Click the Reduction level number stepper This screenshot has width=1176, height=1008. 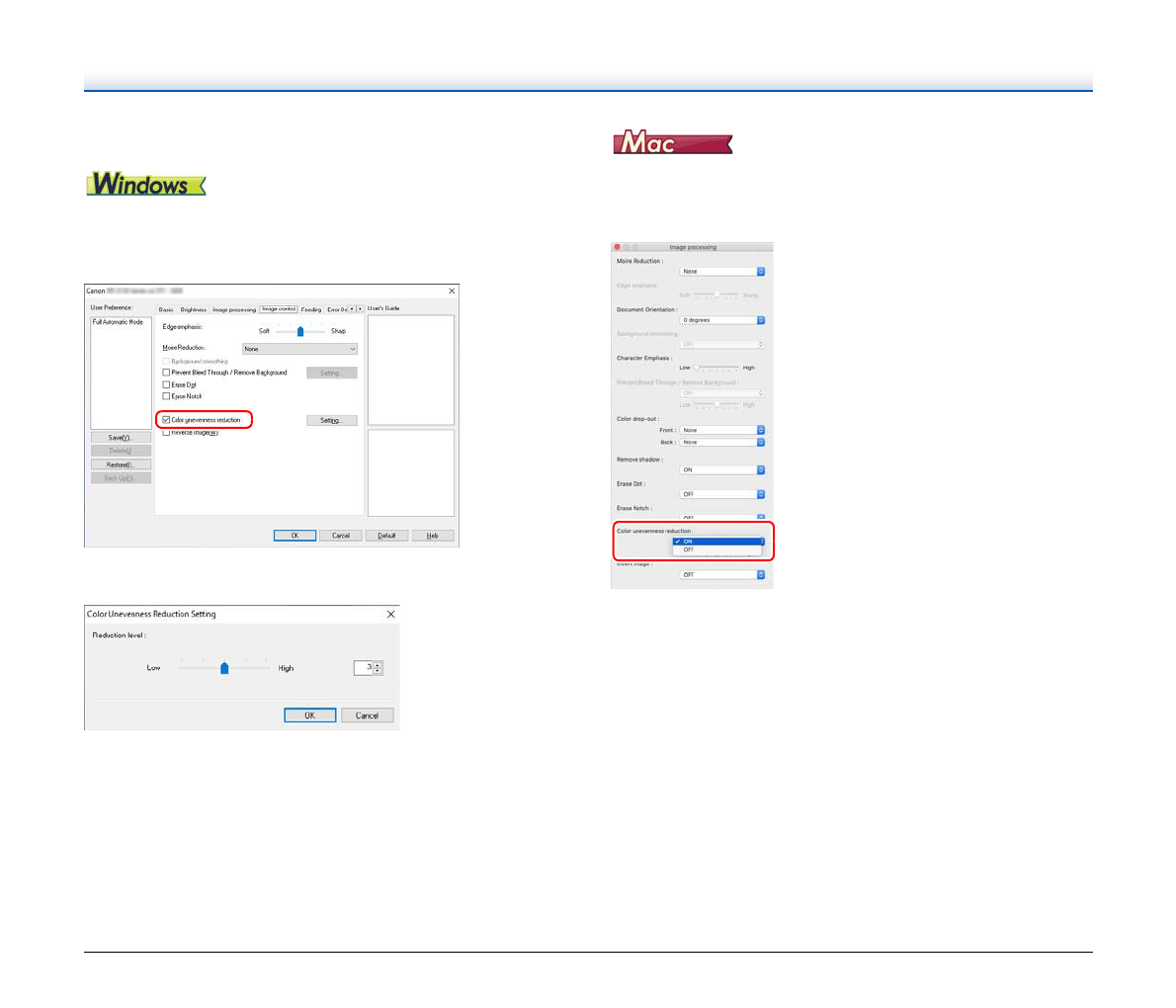pos(377,668)
